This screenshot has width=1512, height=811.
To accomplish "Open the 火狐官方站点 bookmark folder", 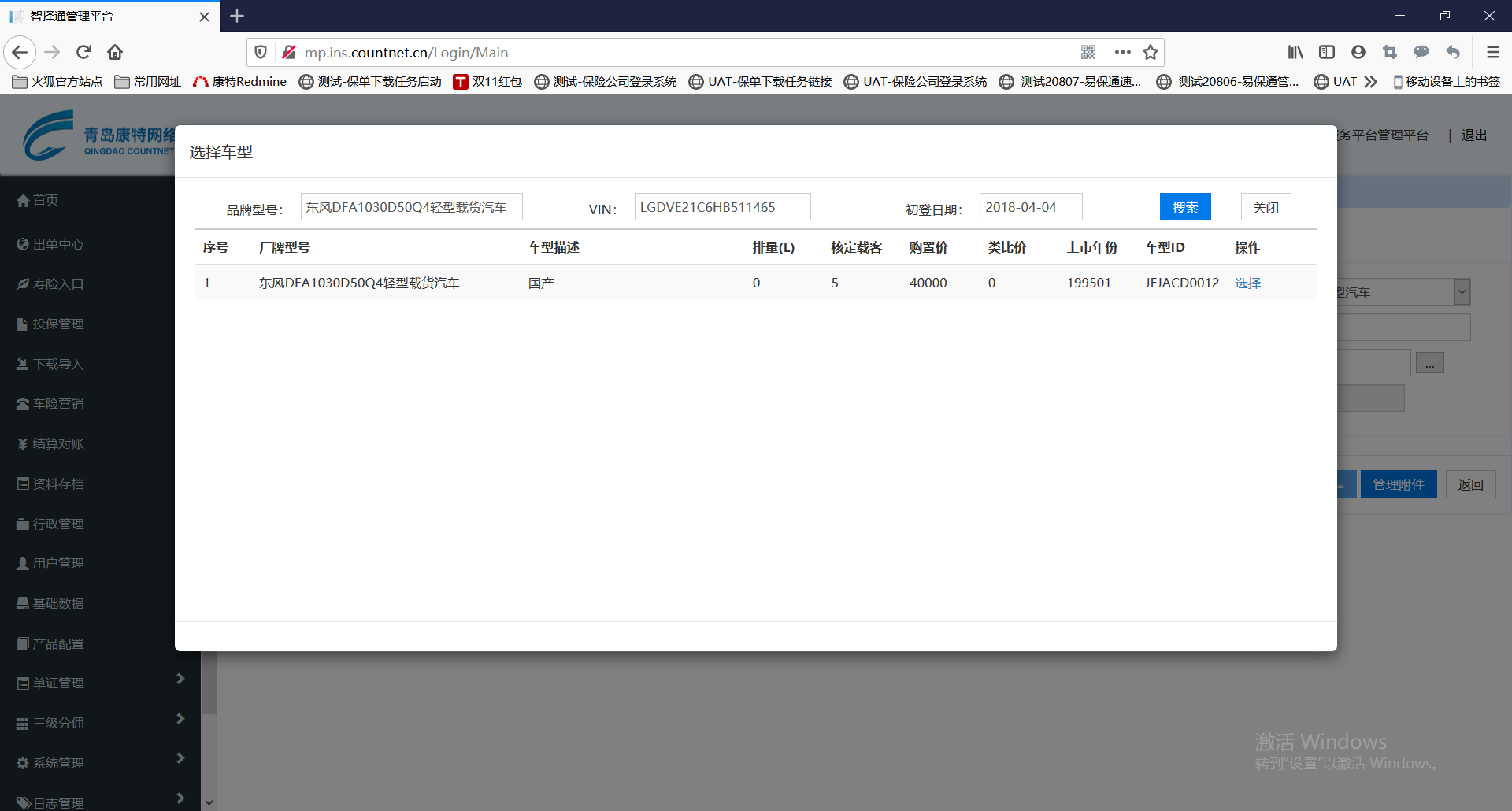I will (57, 81).
